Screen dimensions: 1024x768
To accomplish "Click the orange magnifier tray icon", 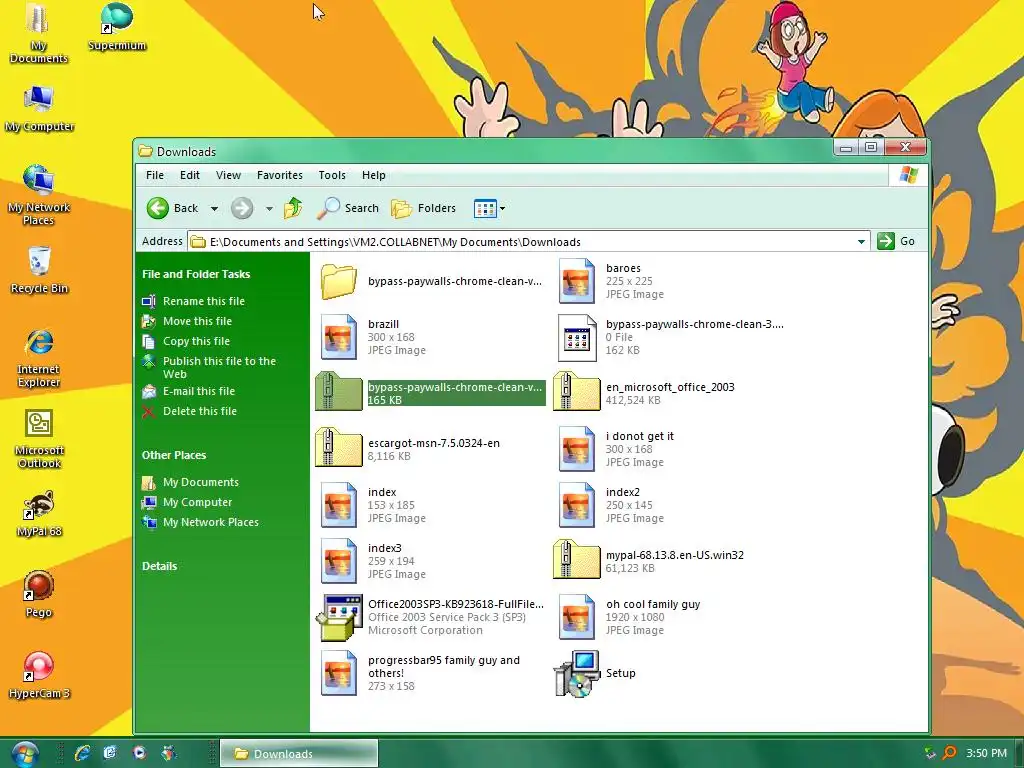I will point(950,753).
